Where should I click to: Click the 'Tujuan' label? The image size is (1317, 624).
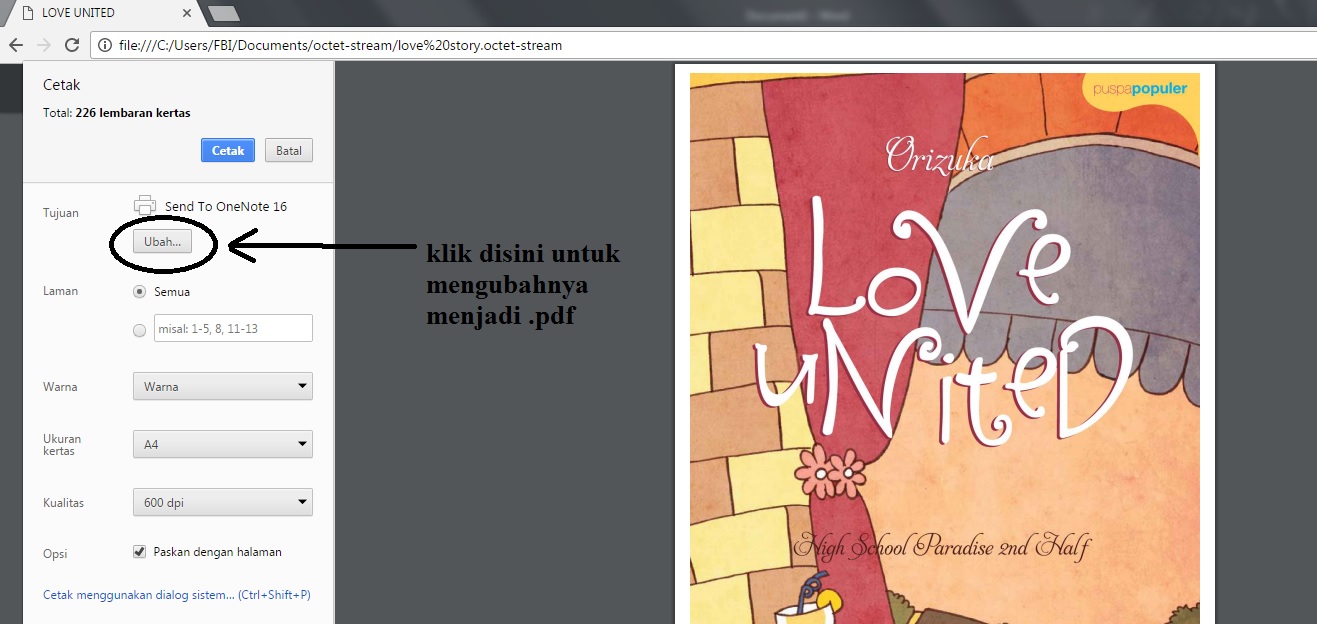pos(61,213)
